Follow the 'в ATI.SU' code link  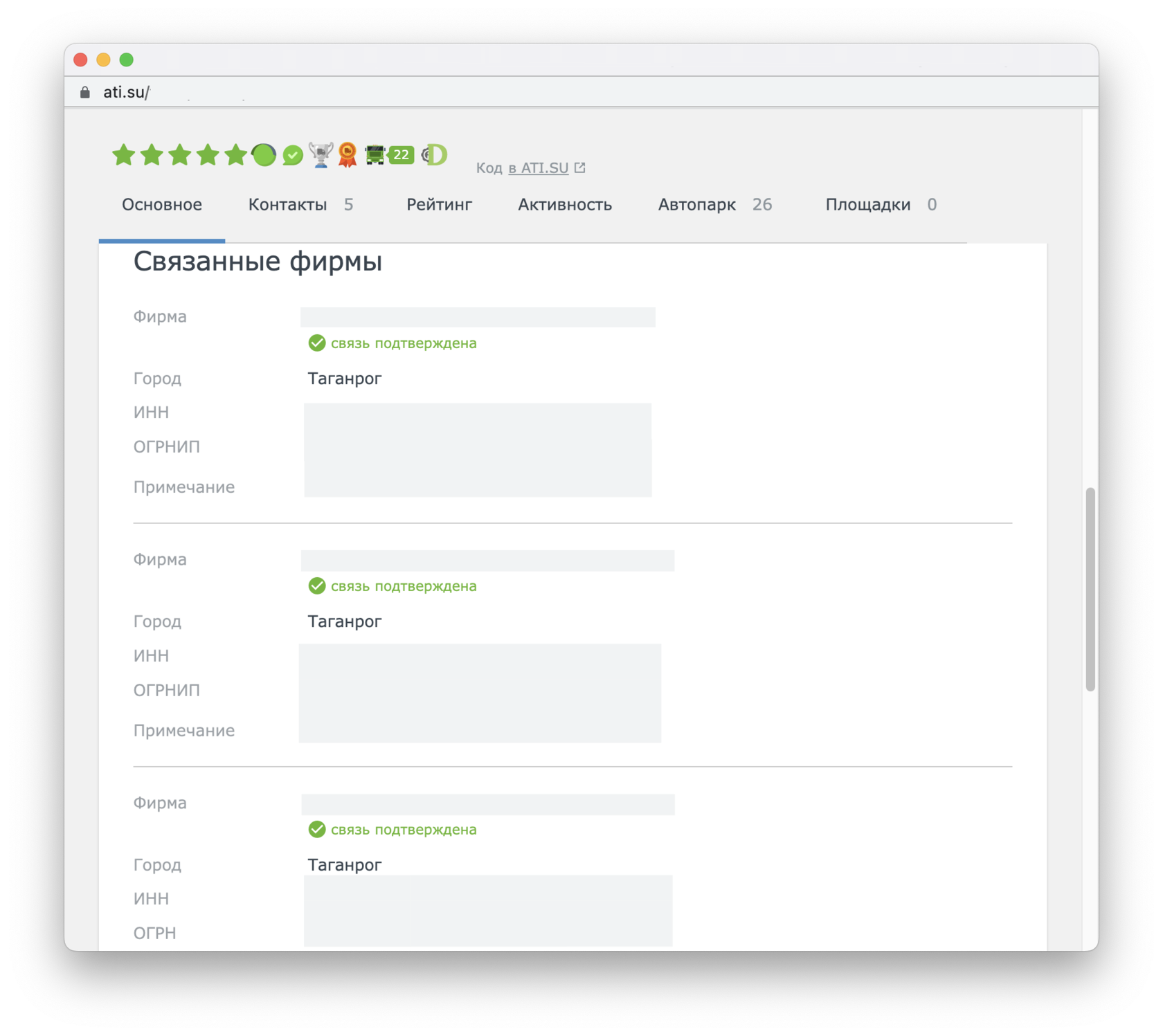tap(539, 167)
